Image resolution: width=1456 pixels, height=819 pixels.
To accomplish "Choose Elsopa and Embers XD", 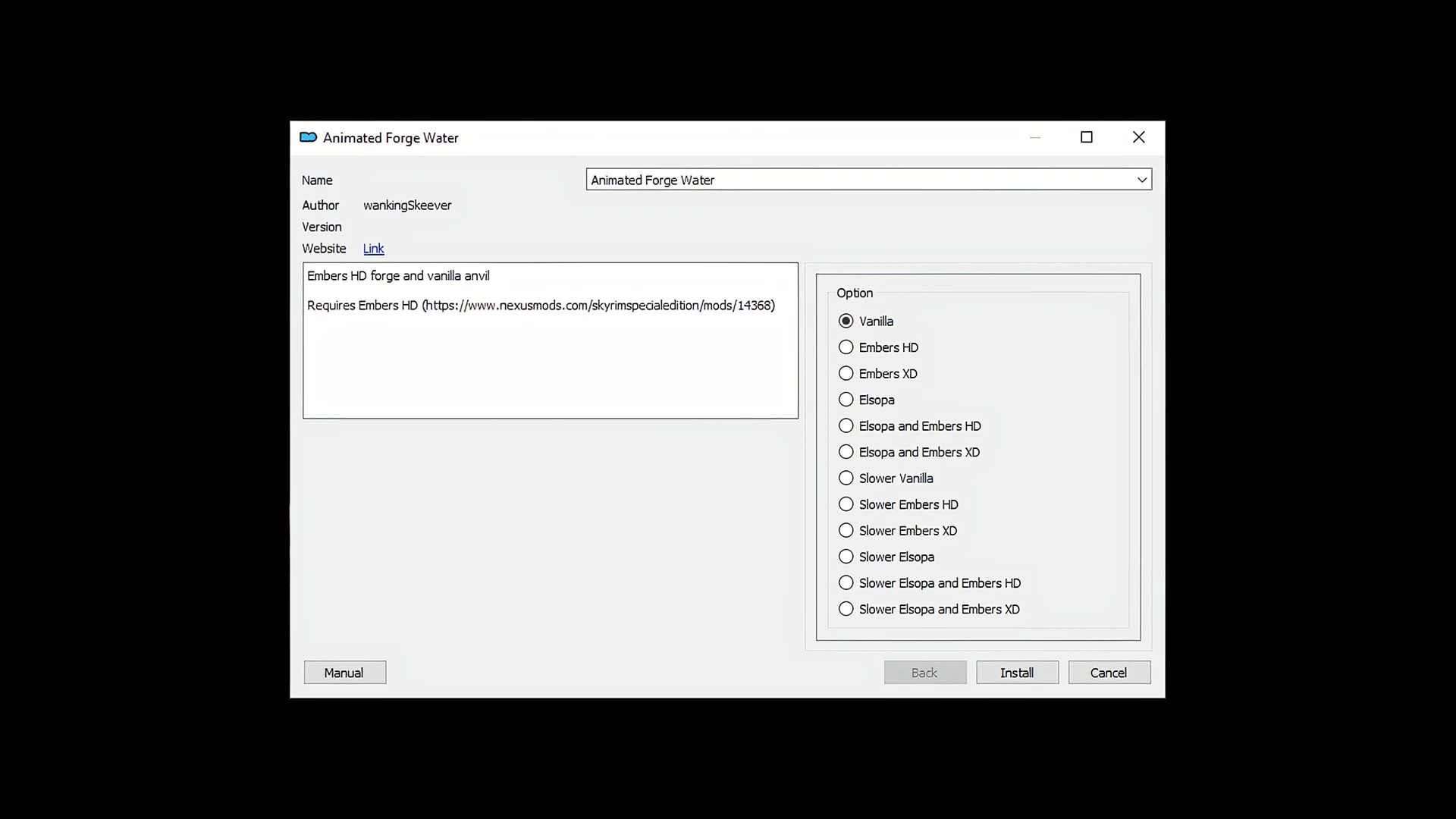I will 846,452.
